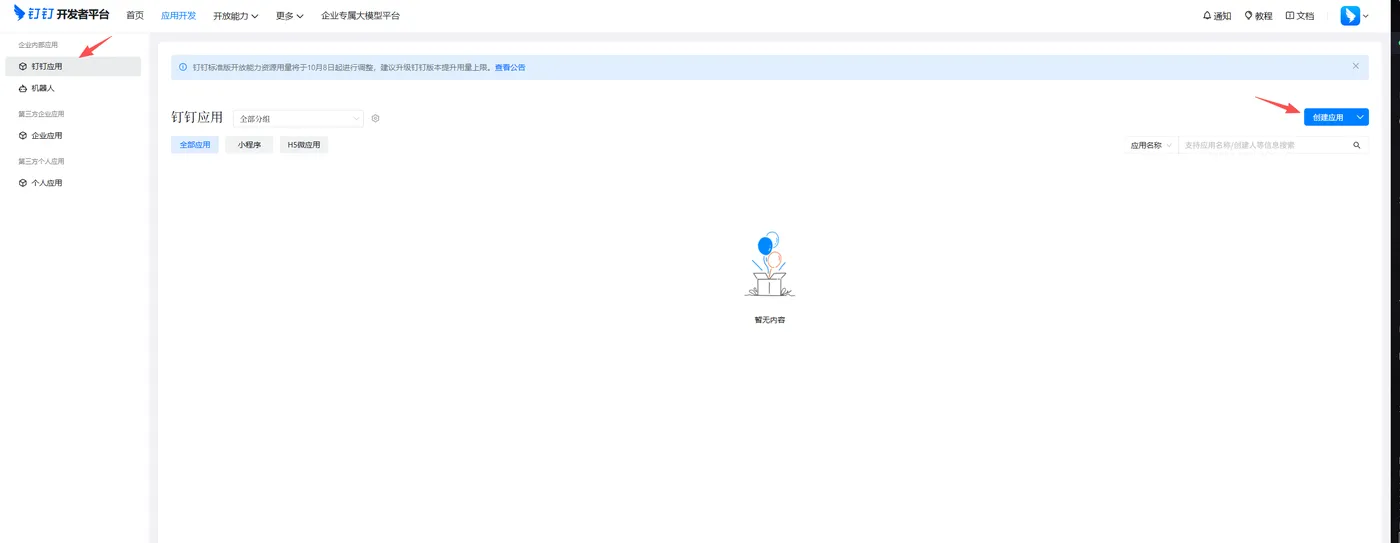Click the search magnifier icon
Image resolution: width=1400 pixels, height=543 pixels.
[x=1357, y=145]
